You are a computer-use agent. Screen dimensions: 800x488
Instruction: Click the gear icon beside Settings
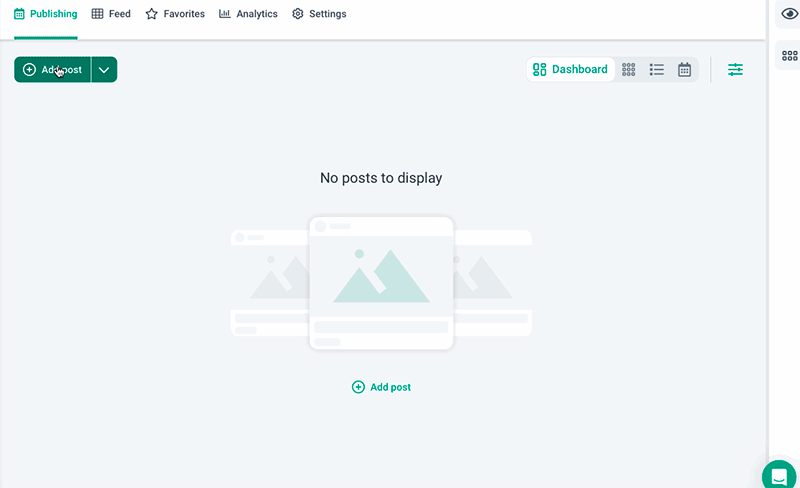[298, 14]
